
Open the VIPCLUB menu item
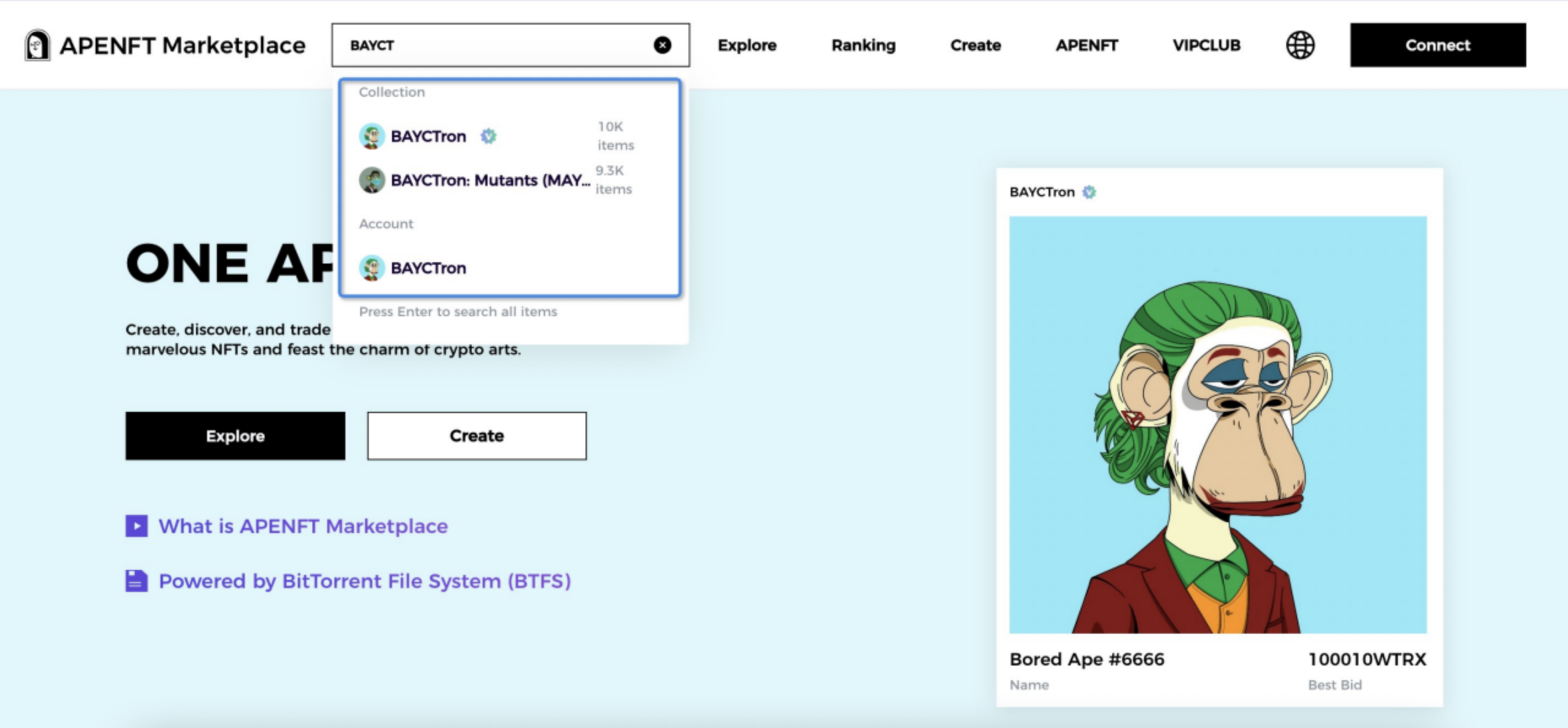1206,45
